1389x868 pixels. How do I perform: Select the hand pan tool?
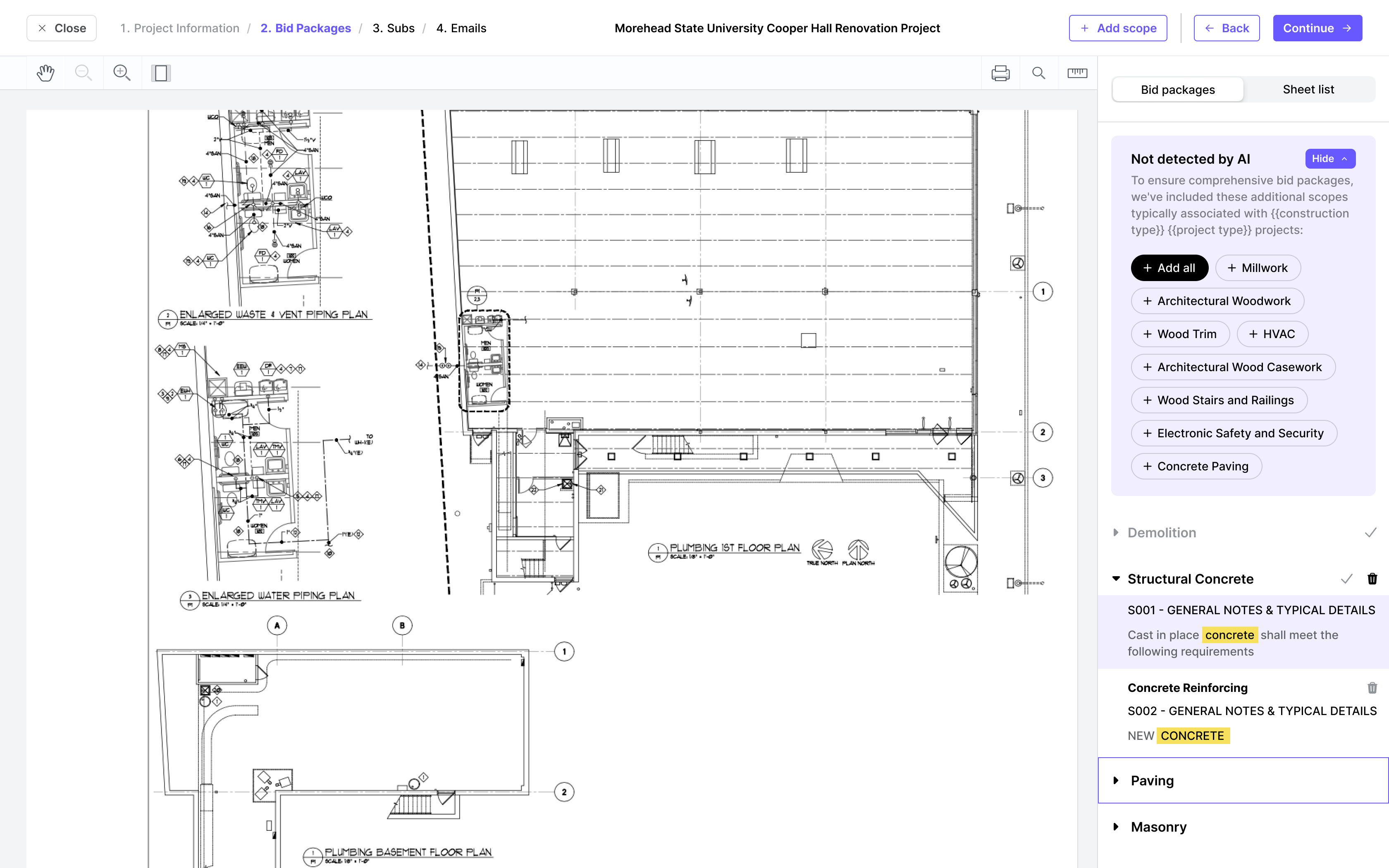click(x=45, y=73)
